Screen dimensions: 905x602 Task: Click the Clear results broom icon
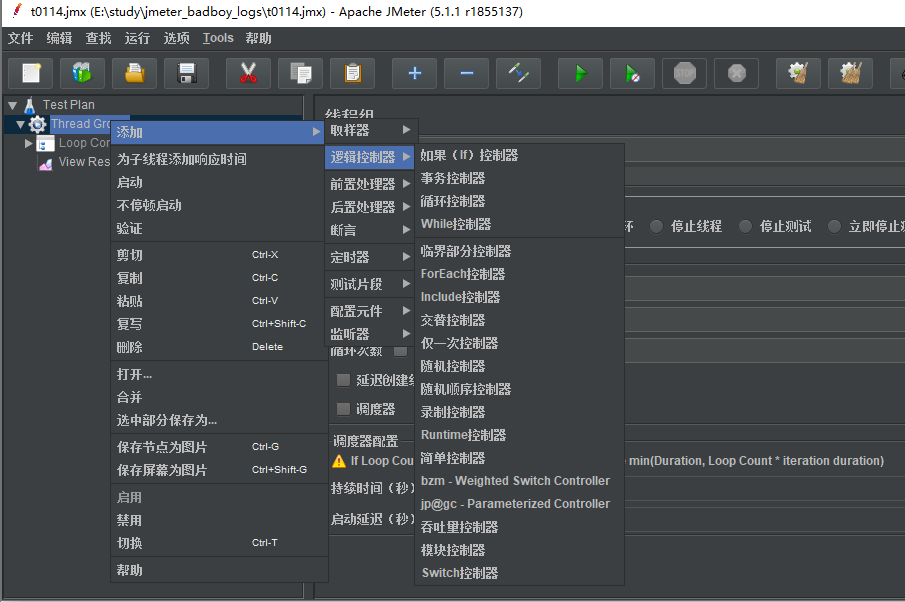(x=798, y=73)
